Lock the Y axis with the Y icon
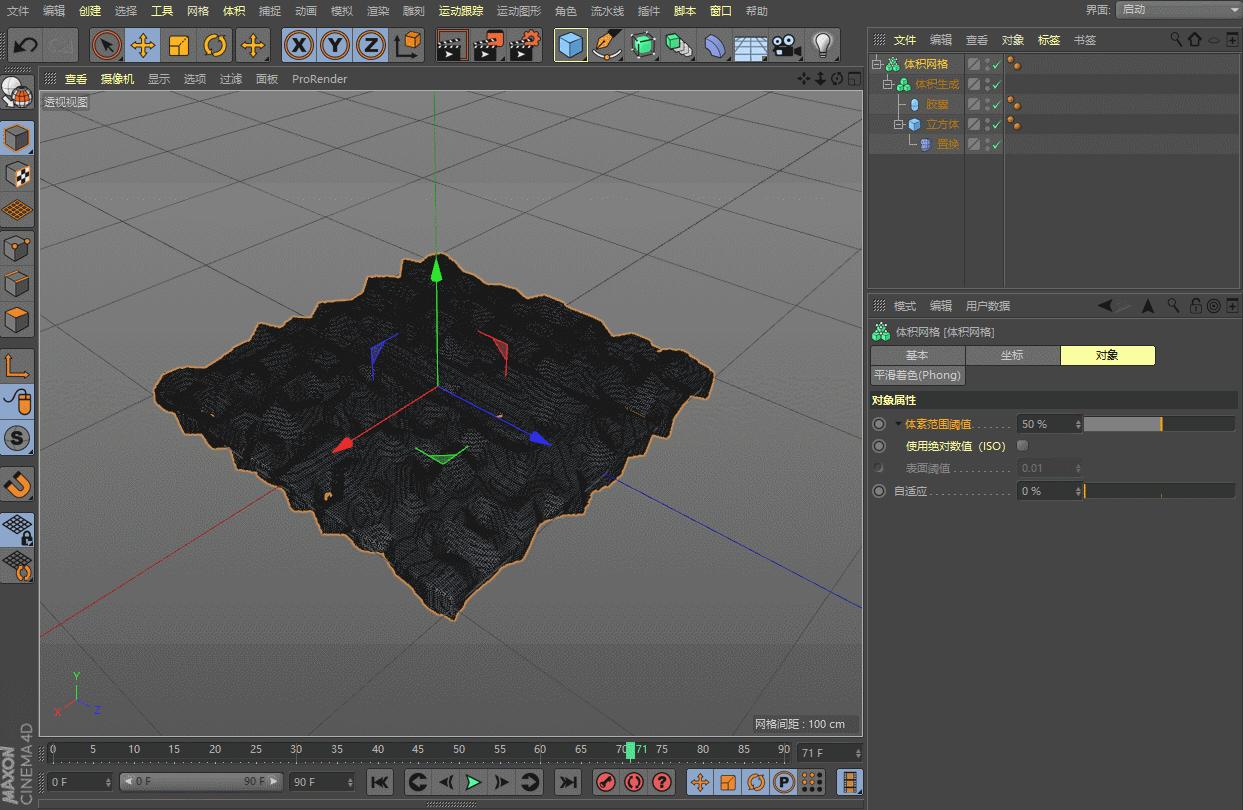1243x810 pixels. tap(334, 45)
